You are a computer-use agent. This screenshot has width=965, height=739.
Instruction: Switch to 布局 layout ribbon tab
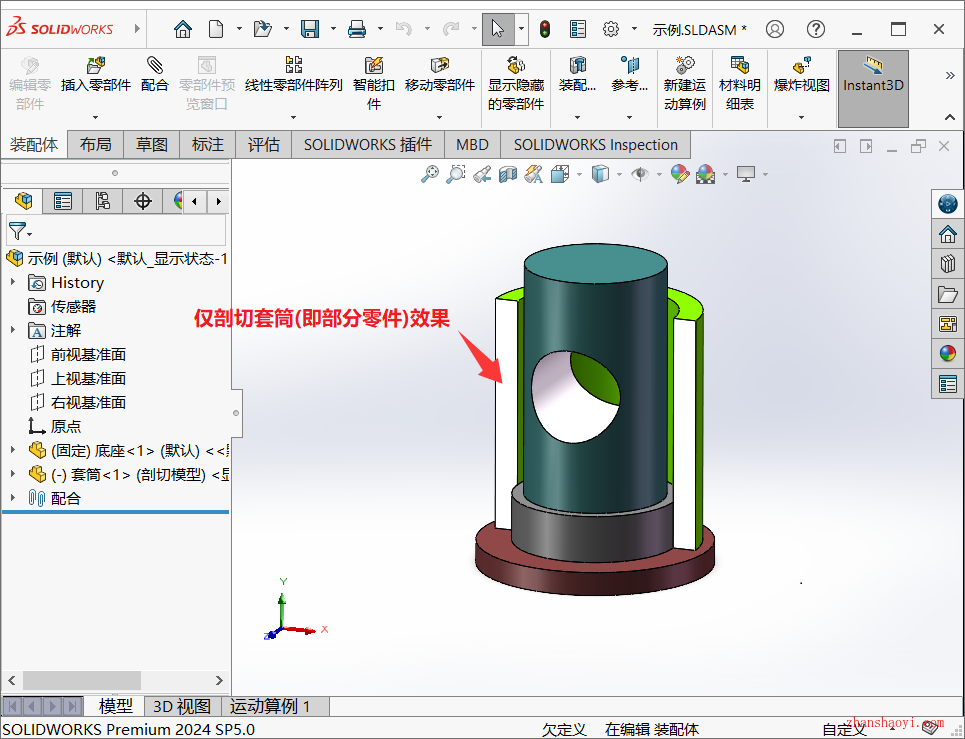96,145
